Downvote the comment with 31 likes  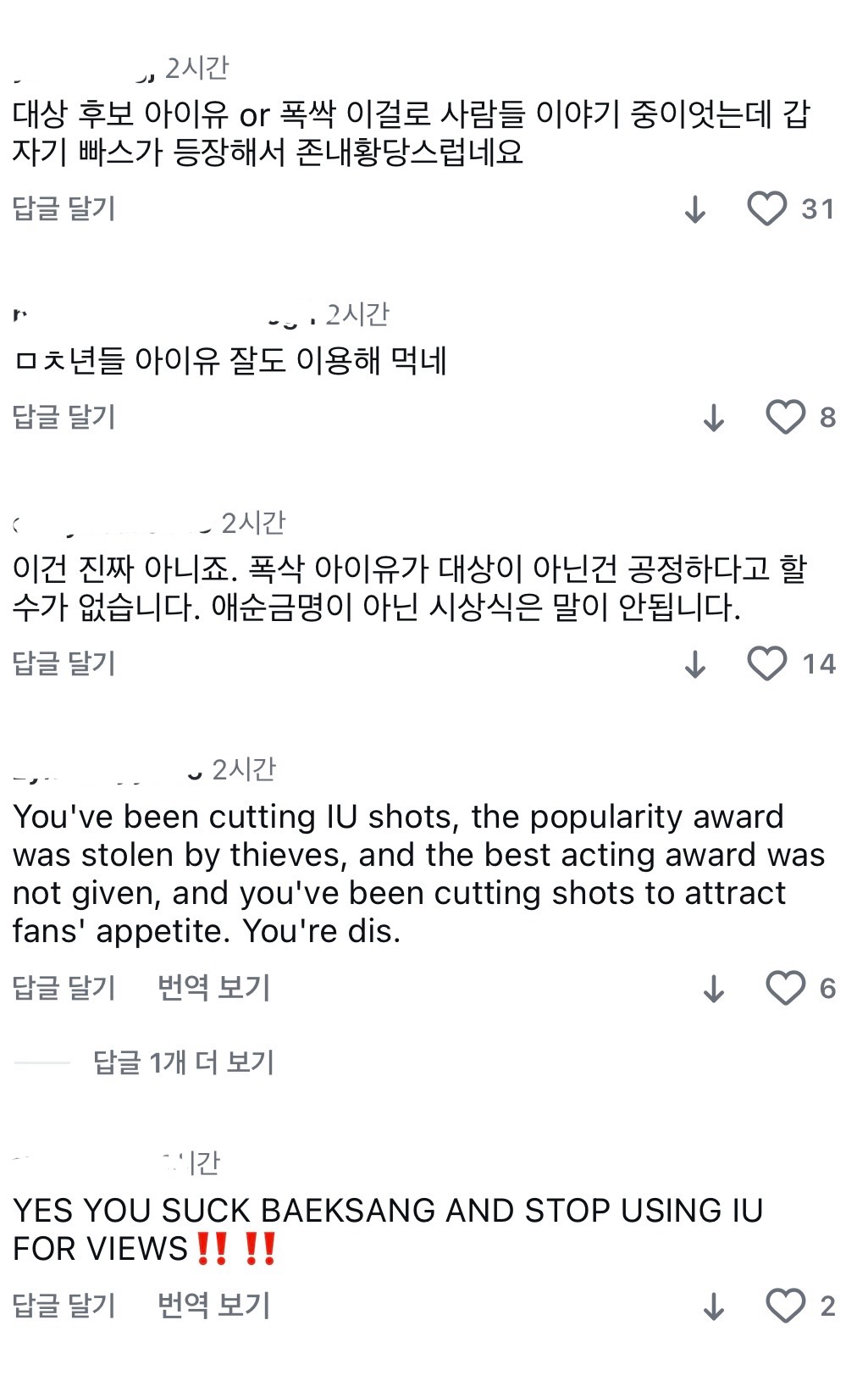click(x=695, y=209)
